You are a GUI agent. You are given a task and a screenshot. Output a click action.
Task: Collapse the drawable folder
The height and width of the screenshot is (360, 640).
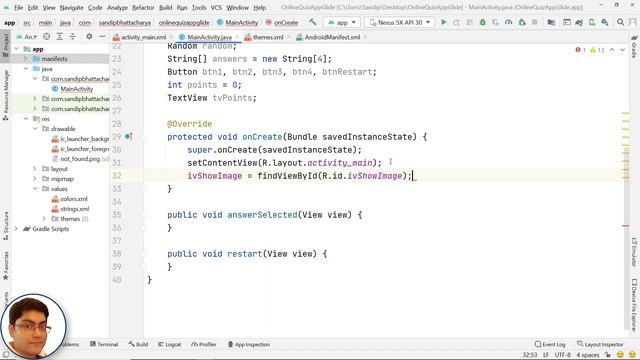point(35,129)
